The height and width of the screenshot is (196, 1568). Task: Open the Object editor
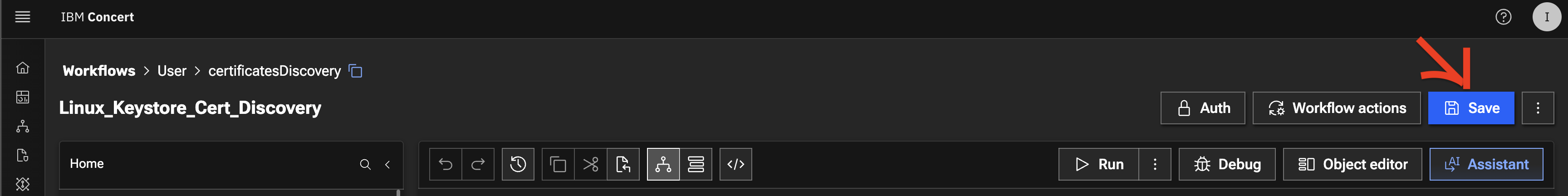coord(1352,164)
